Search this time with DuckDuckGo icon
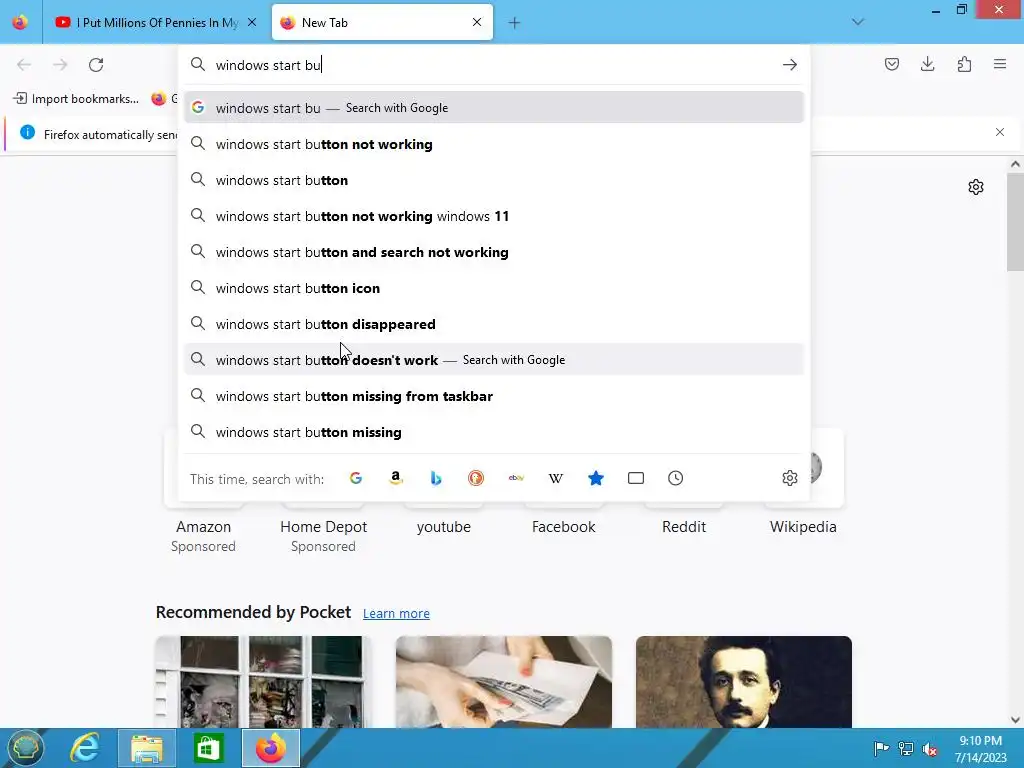The image size is (1024, 768). (476, 478)
